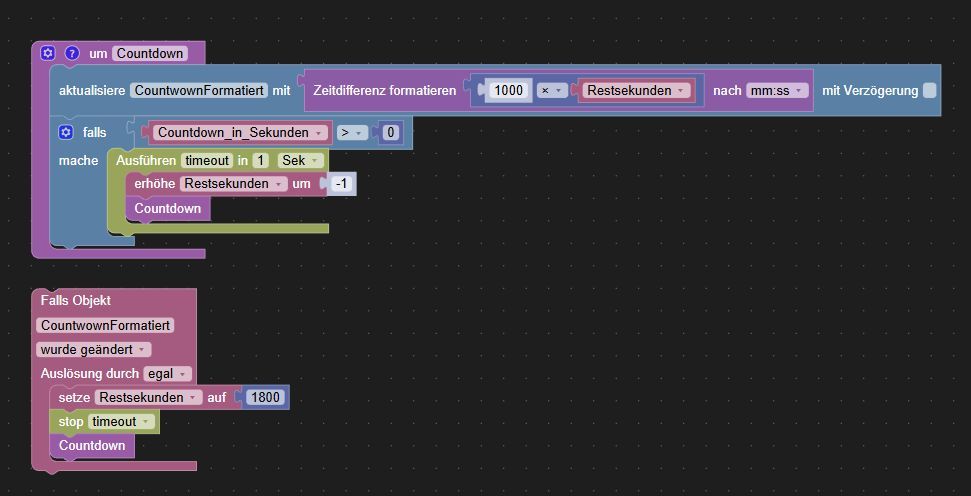This screenshot has width=971, height=496.
Task: Click the setze block label
Action: (74, 398)
